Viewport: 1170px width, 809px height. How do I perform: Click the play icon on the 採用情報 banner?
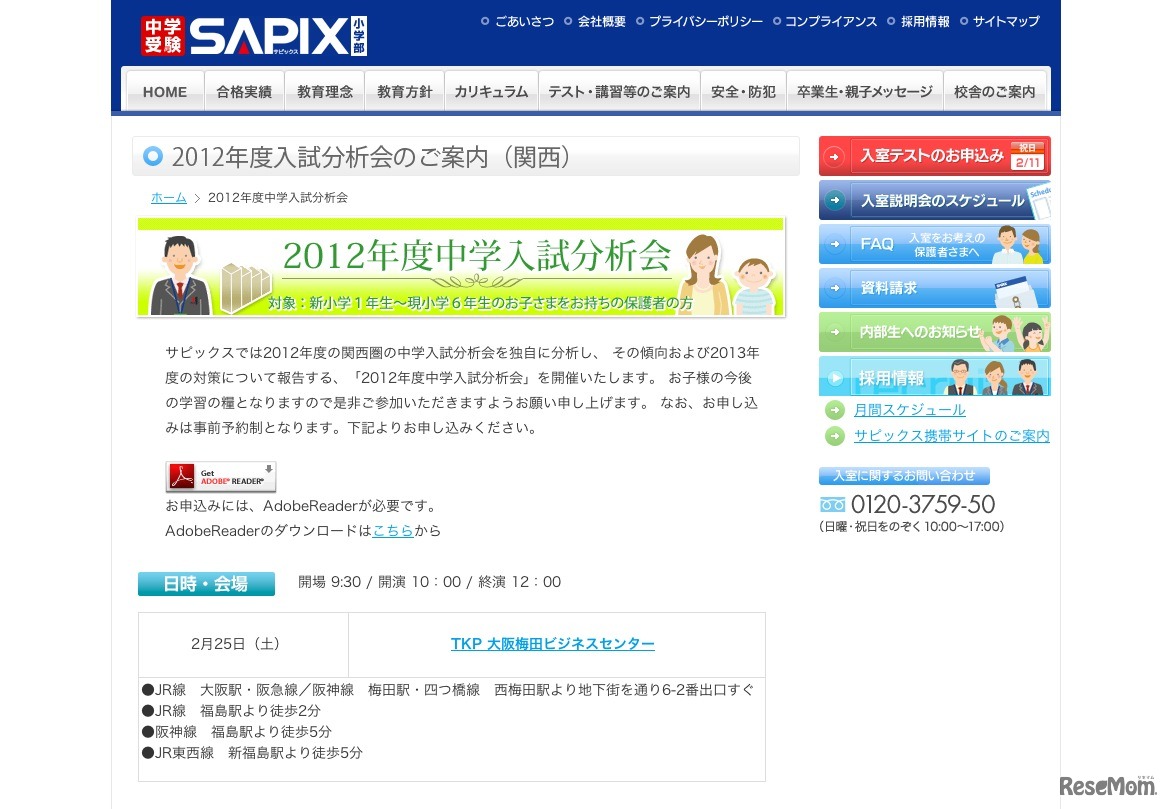[837, 377]
